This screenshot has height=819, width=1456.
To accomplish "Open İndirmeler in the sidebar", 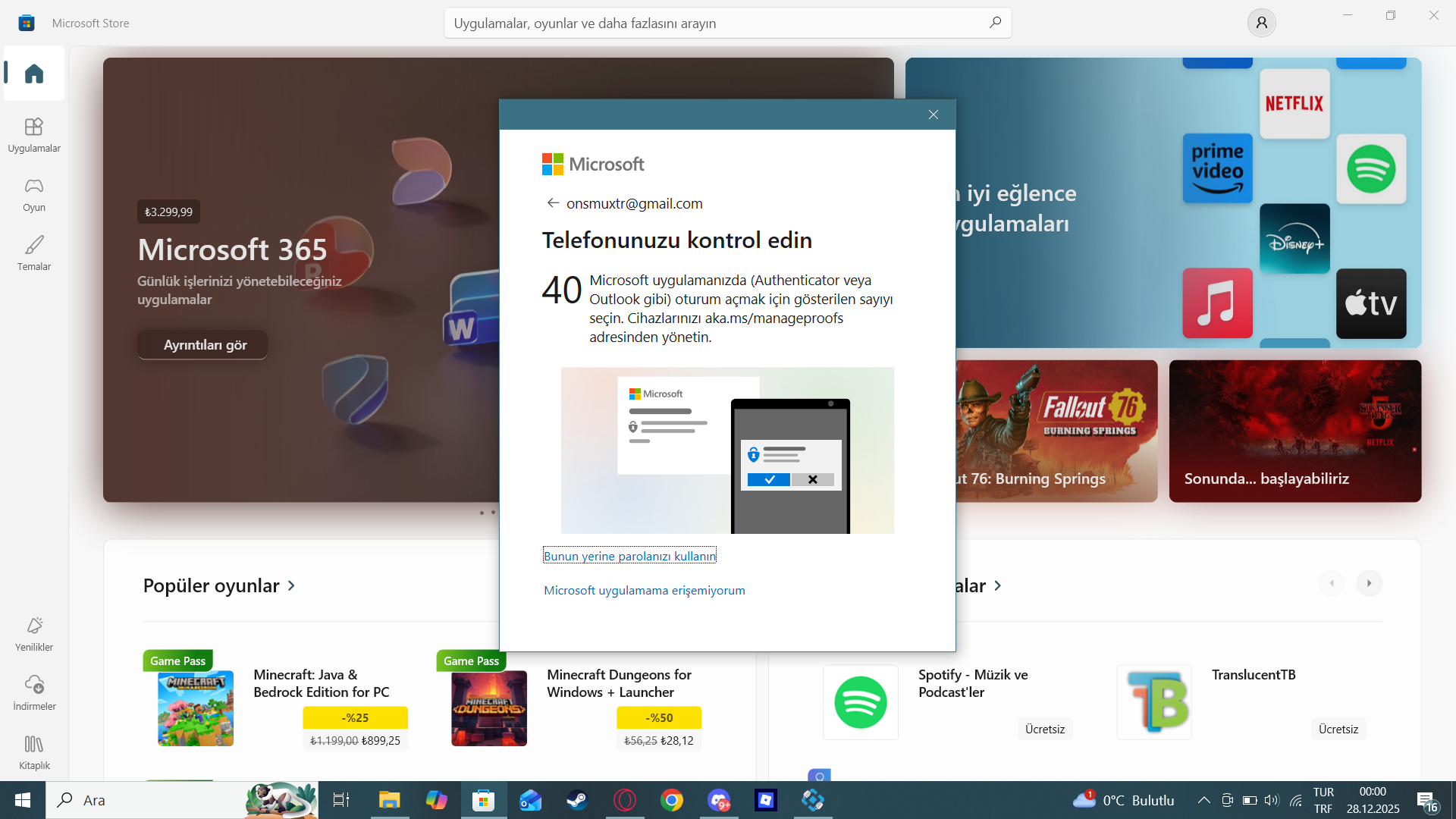I will [34, 693].
